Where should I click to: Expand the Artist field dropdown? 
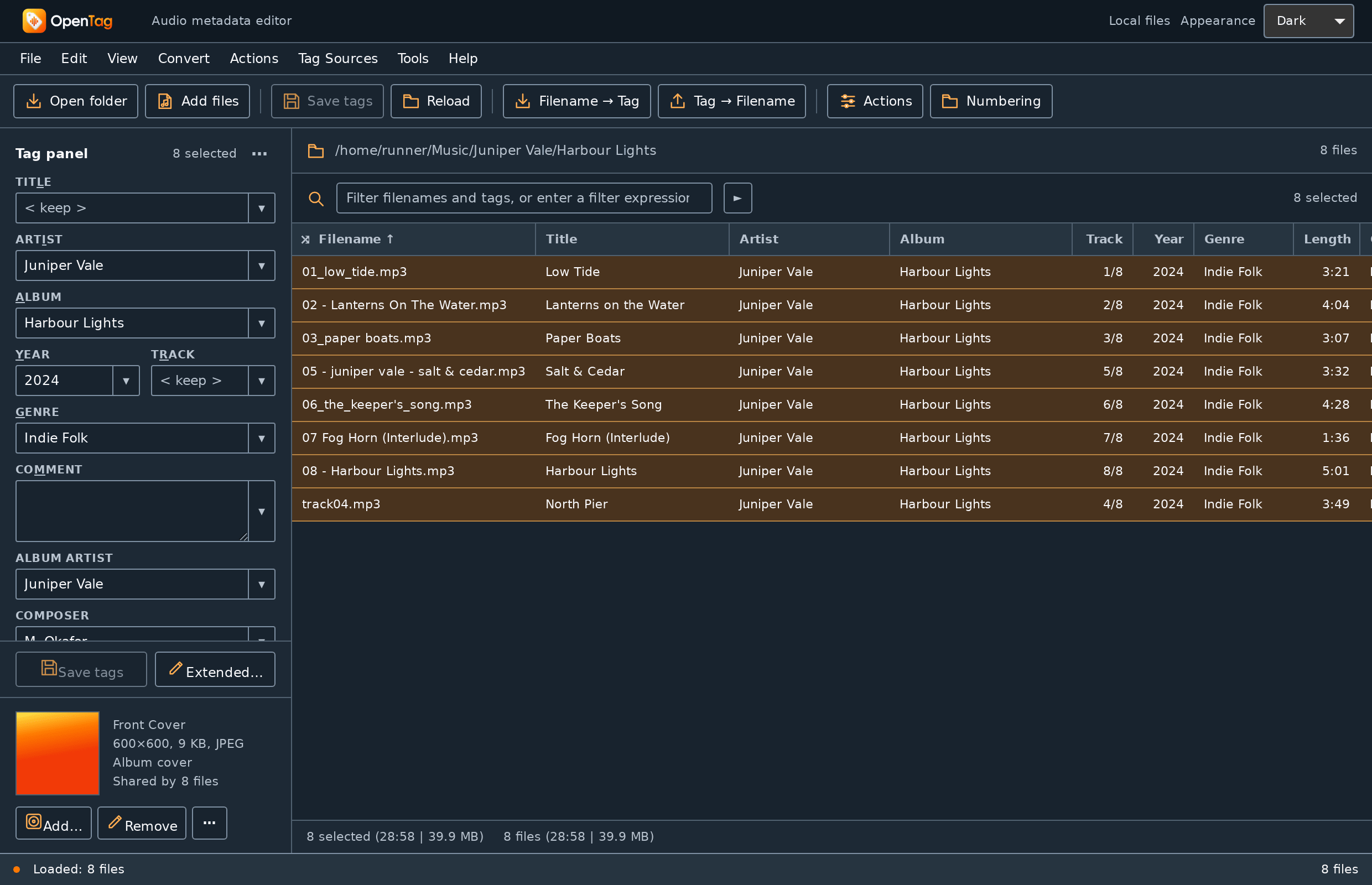tap(262, 265)
